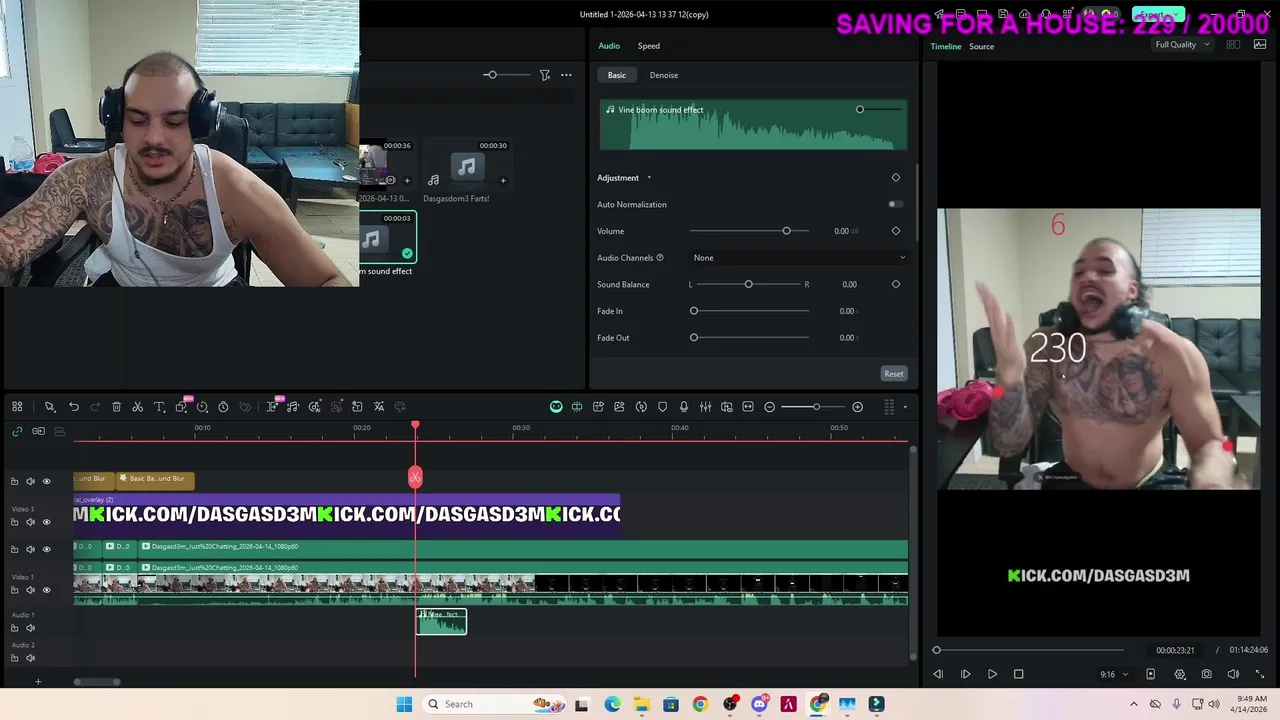The image size is (1280, 720).
Task: Click the playhead scissors split button
Action: (x=415, y=477)
